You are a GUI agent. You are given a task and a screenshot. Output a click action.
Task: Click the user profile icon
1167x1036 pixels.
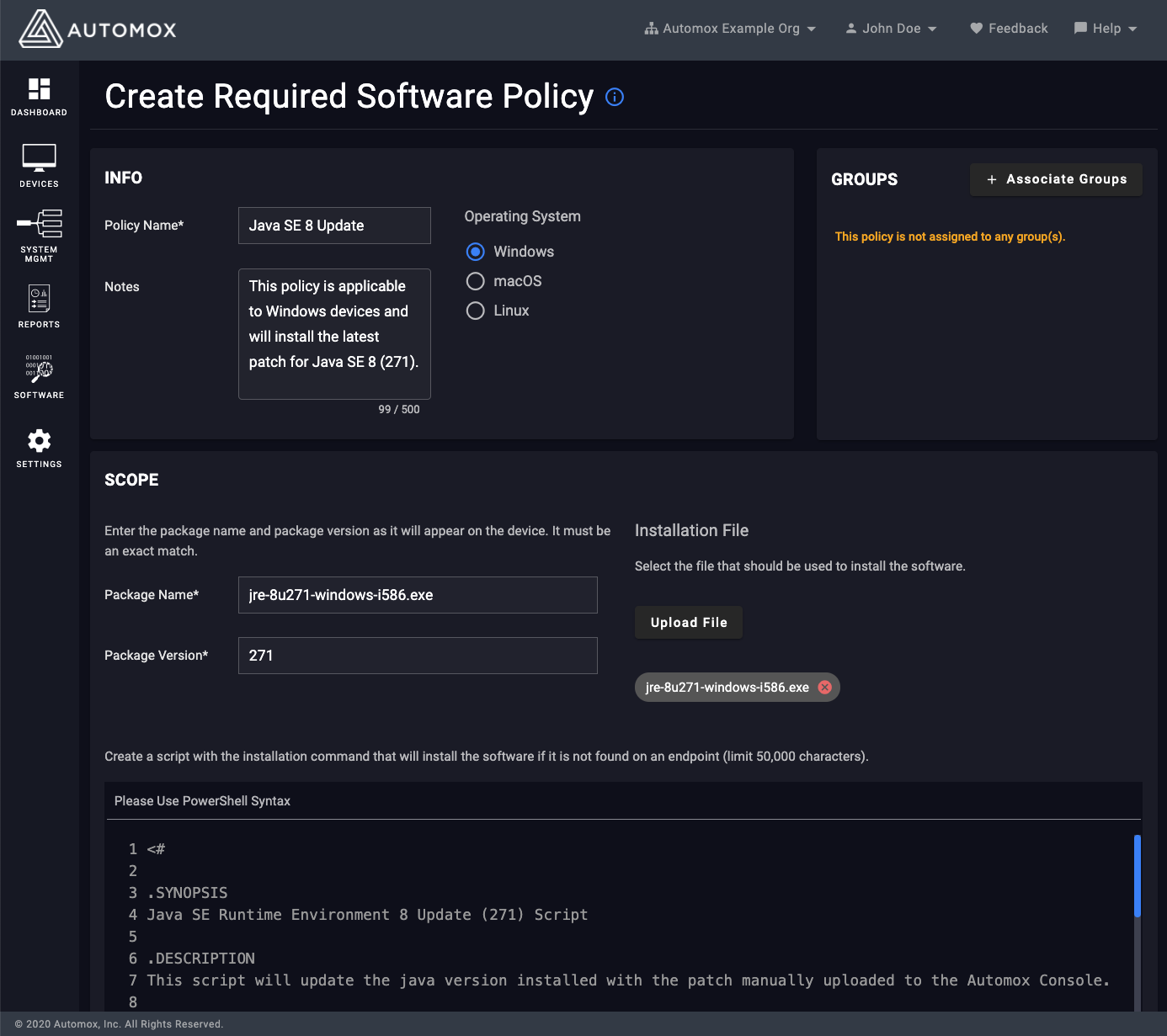point(851,29)
